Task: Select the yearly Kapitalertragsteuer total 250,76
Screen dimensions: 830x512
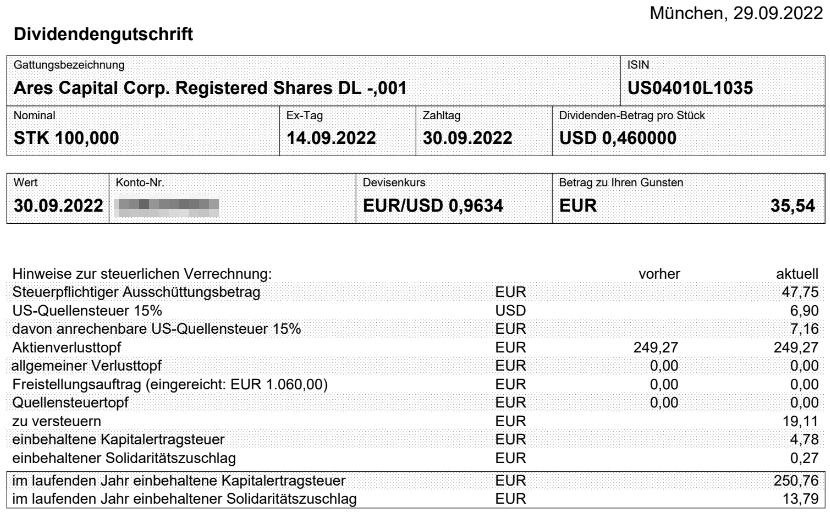Action: [796, 481]
